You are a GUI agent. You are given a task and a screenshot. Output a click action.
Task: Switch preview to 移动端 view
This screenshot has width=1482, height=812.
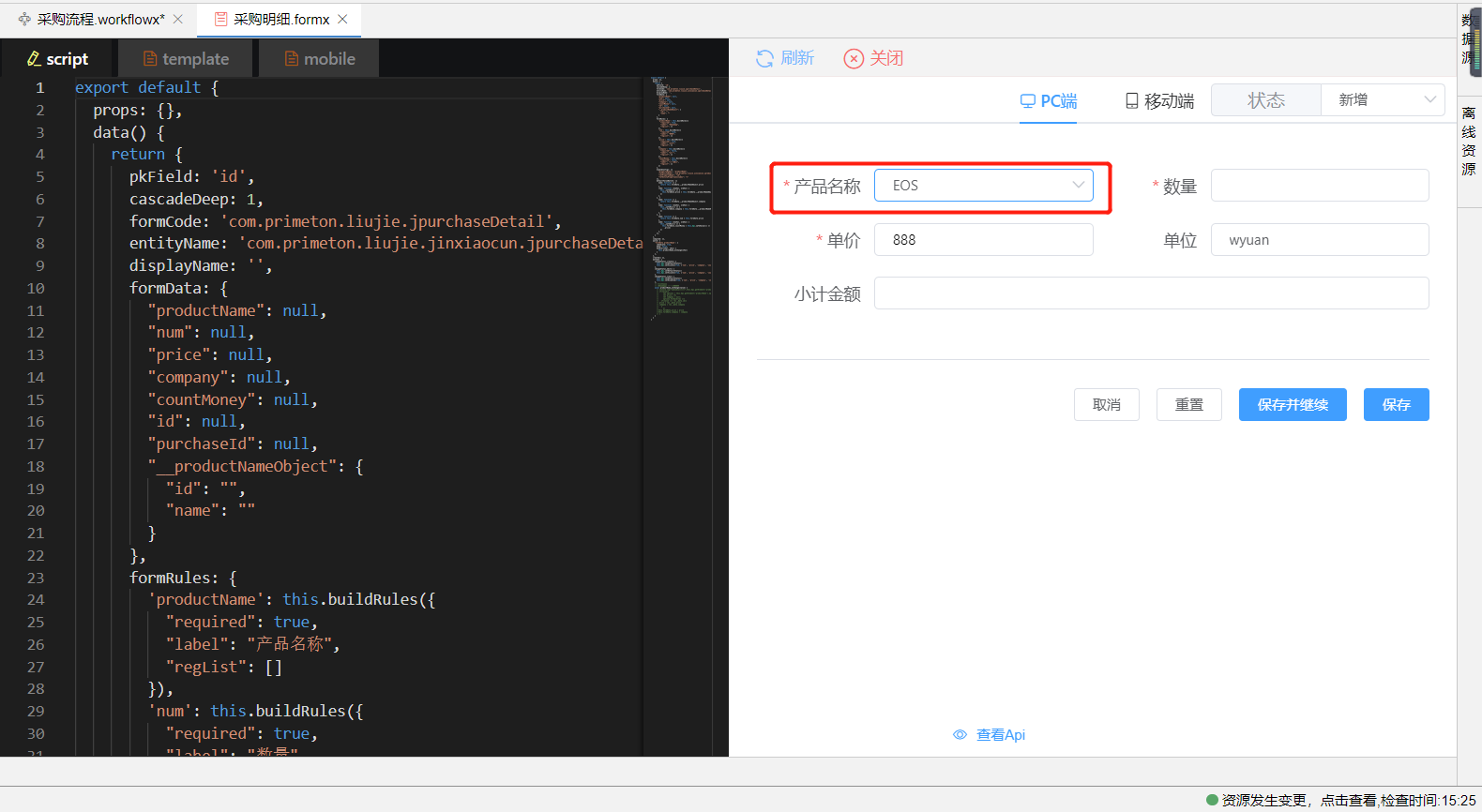pyautogui.click(x=1159, y=101)
